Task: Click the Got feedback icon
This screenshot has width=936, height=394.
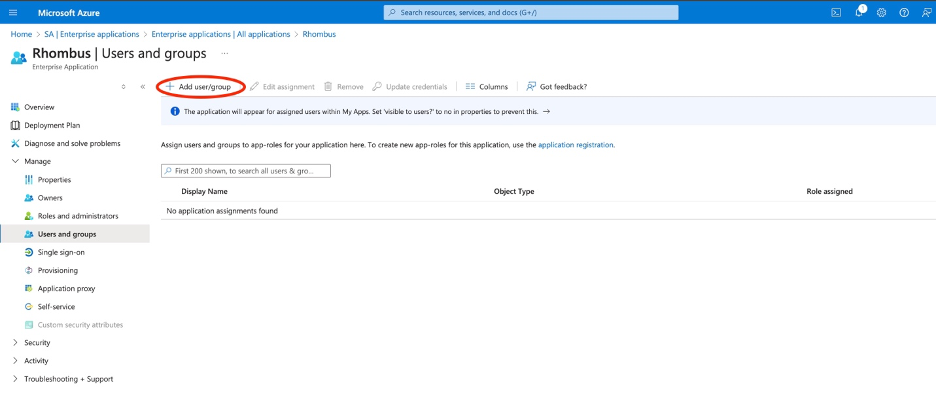Action: (x=531, y=87)
